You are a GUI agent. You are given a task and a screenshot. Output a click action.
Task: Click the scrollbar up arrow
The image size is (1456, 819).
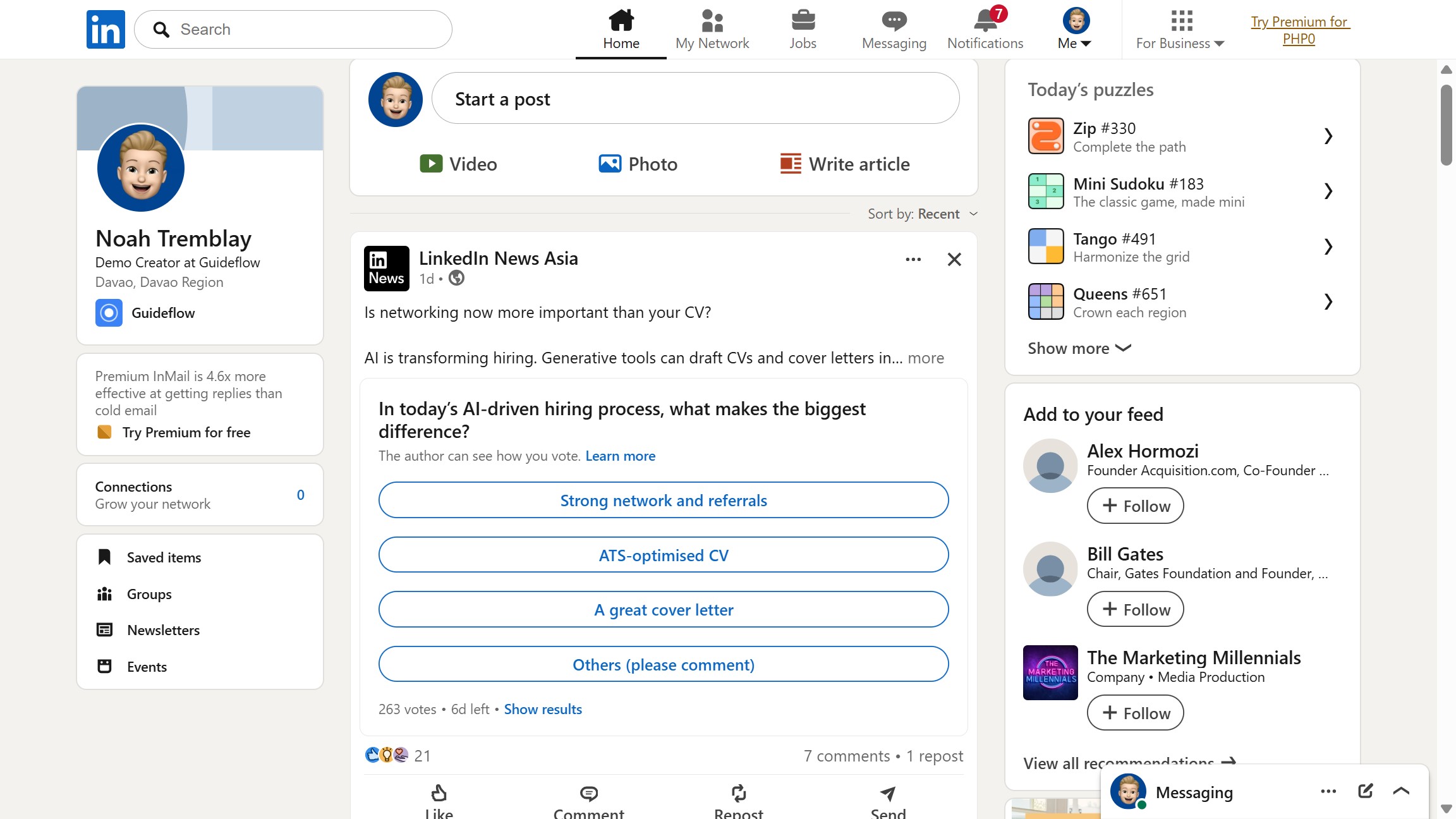click(1447, 70)
